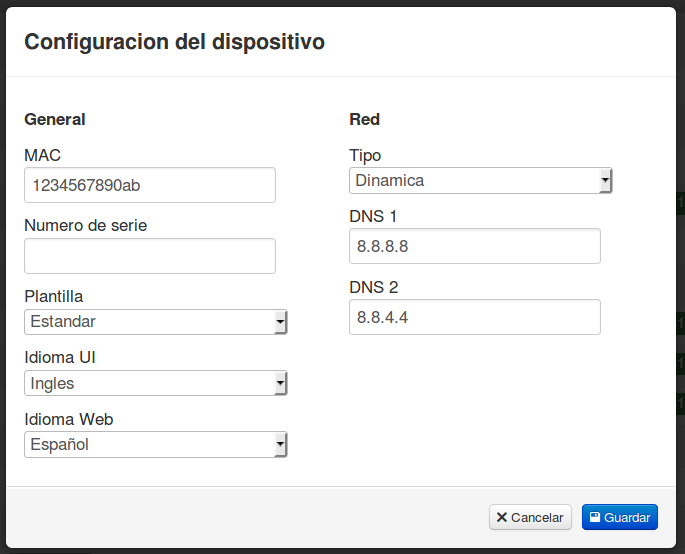
Task: Open the Plantilla dropdown showing Estandar
Action: point(150,322)
